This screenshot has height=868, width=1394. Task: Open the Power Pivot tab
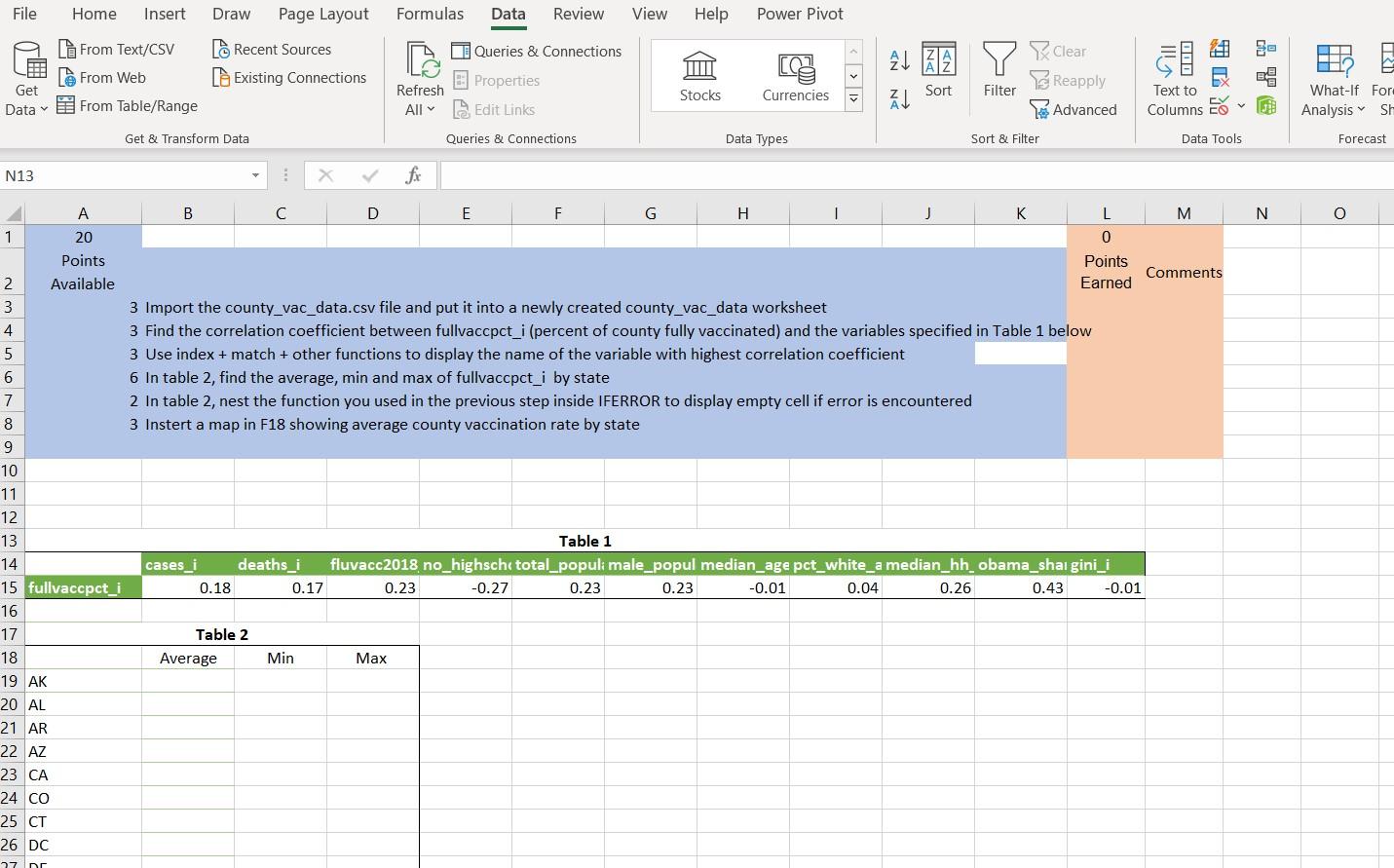(x=800, y=14)
